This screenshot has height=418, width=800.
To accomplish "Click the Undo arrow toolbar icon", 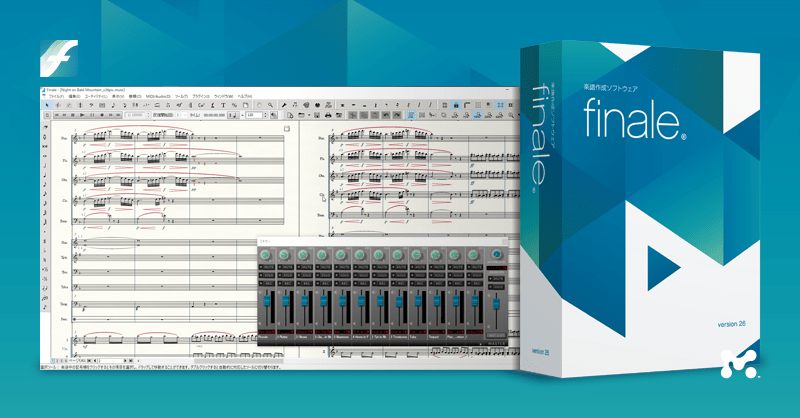I will [386, 115].
